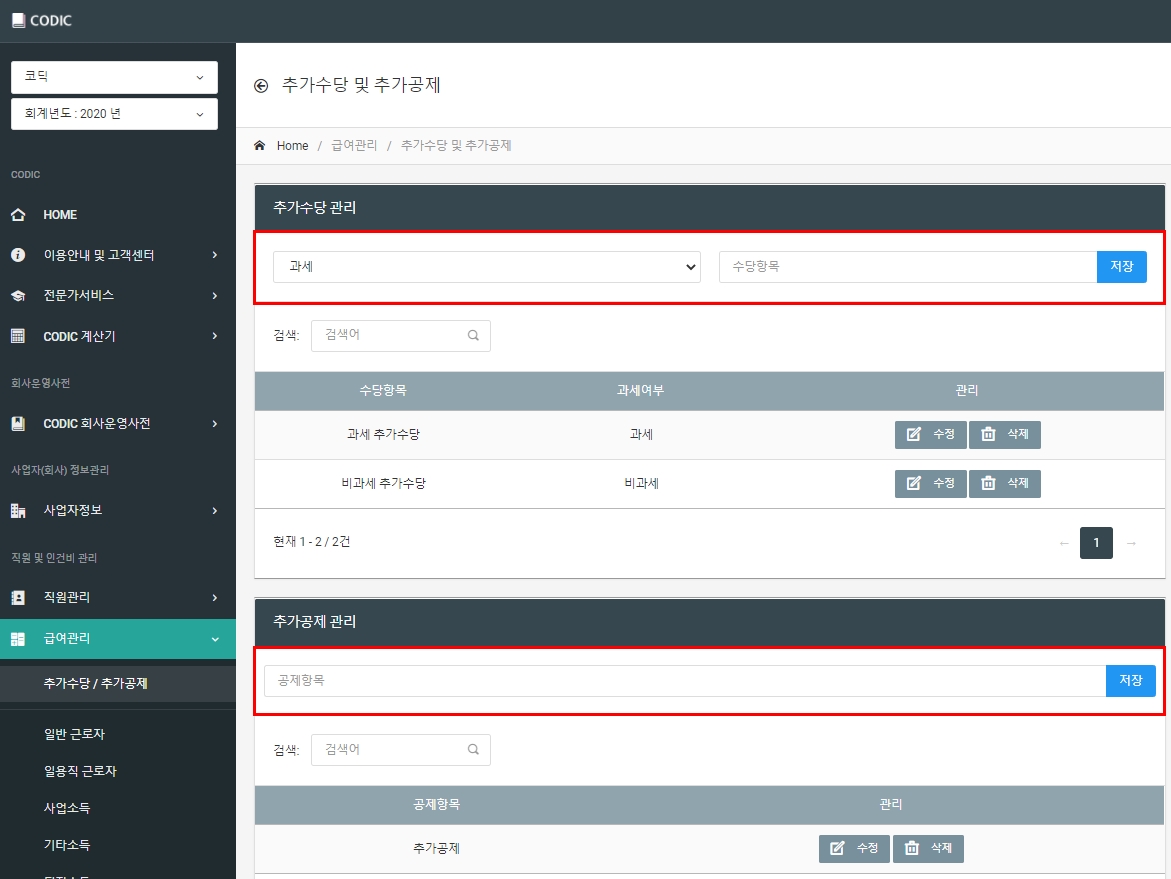Click the 공제항목 input field

click(685, 681)
